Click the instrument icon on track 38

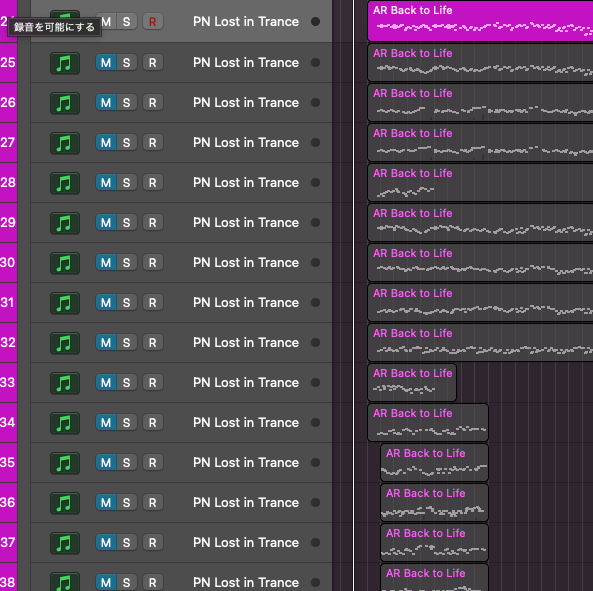coord(65,582)
